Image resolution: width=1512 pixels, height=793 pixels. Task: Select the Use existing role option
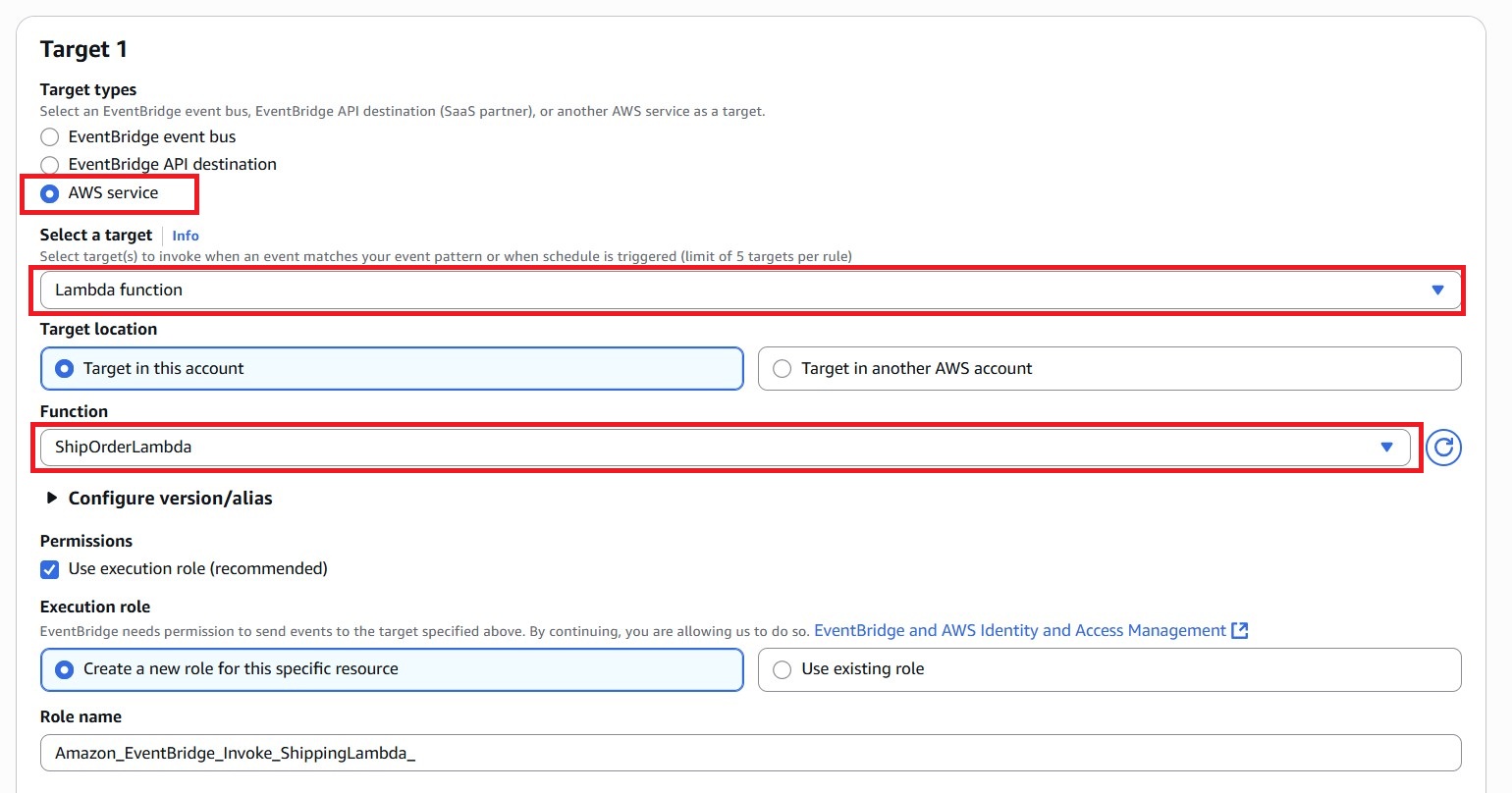(782, 669)
